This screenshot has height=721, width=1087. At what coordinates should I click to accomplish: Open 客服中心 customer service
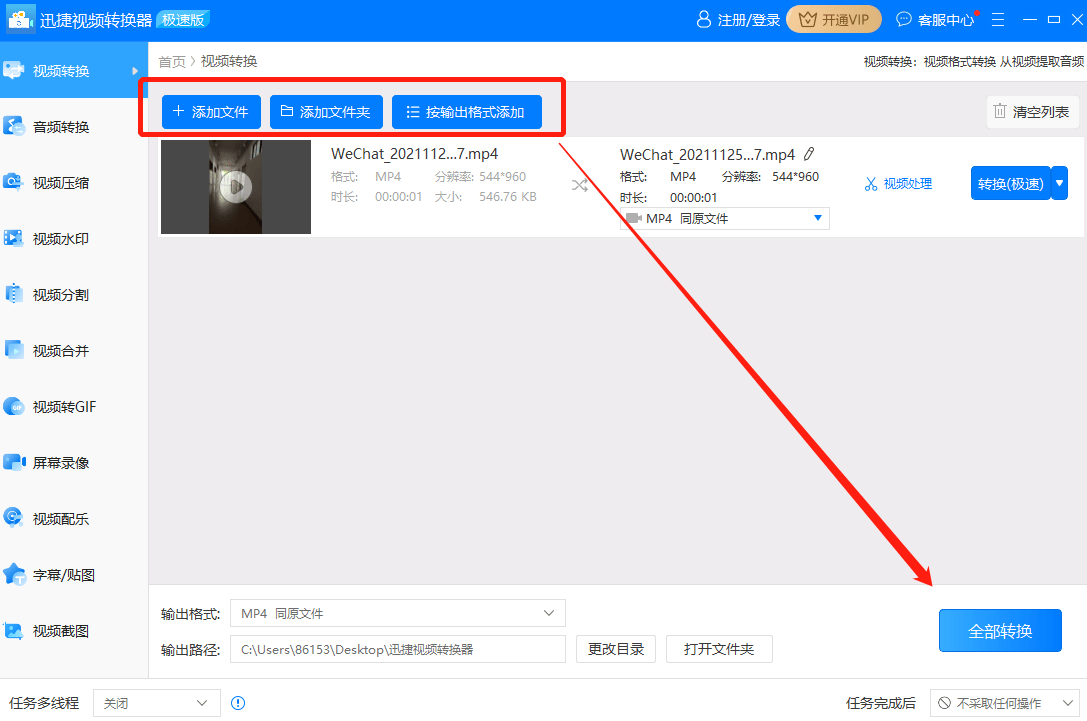934,20
